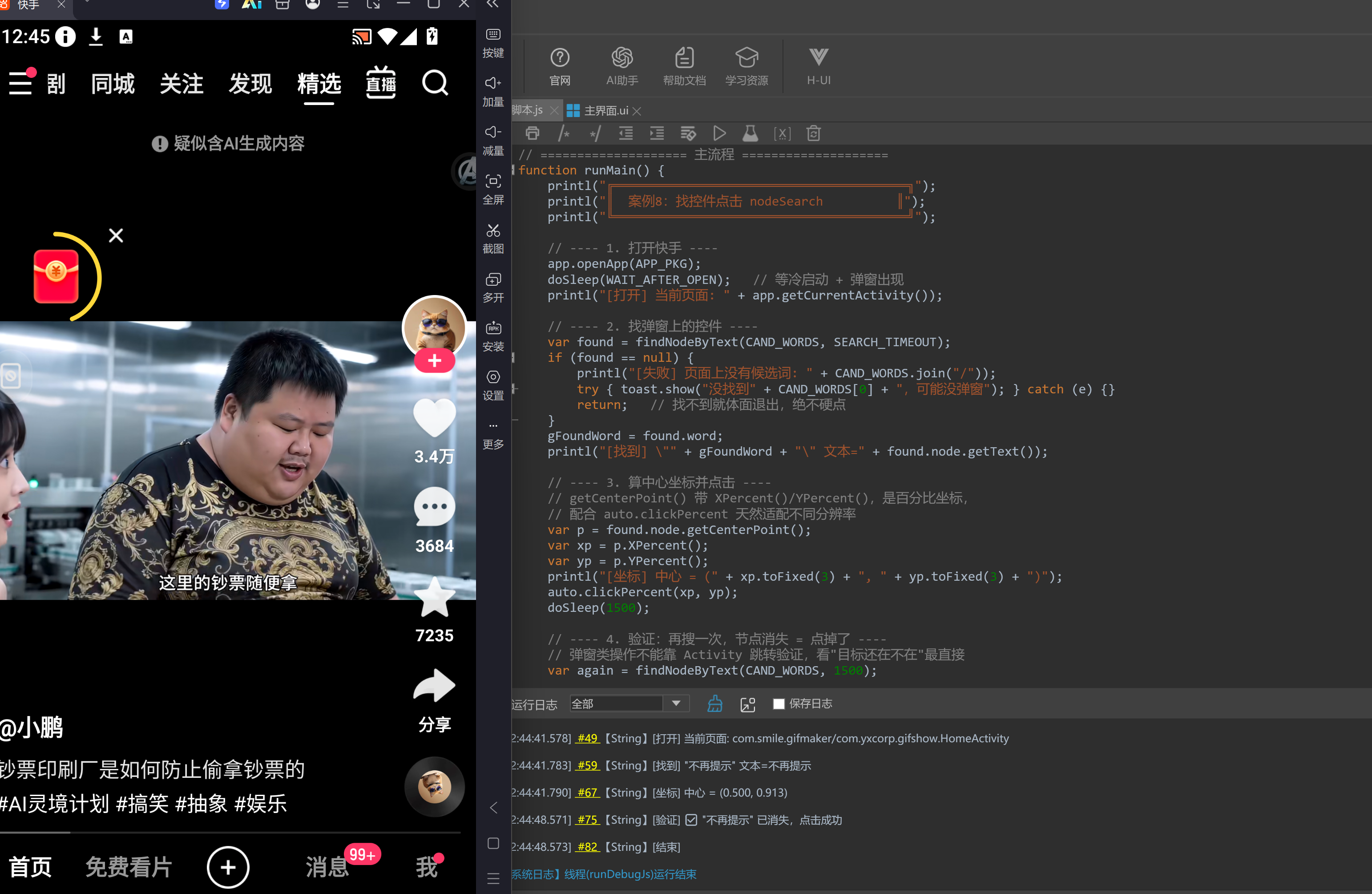
Task: Click the print icon in editor toolbar
Action: pyautogui.click(x=532, y=134)
